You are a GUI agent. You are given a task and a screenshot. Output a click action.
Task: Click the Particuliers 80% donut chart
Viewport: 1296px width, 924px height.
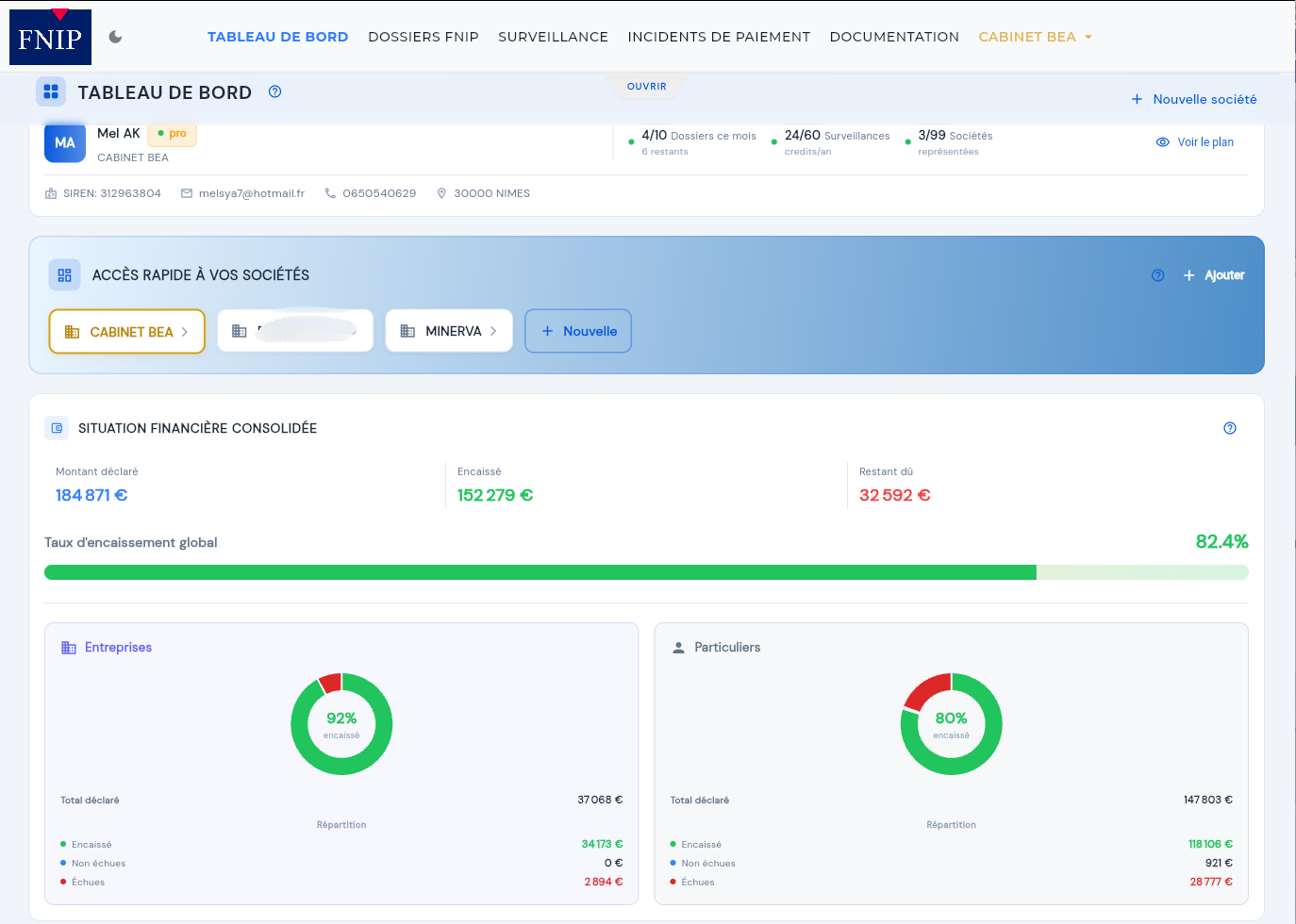click(951, 724)
